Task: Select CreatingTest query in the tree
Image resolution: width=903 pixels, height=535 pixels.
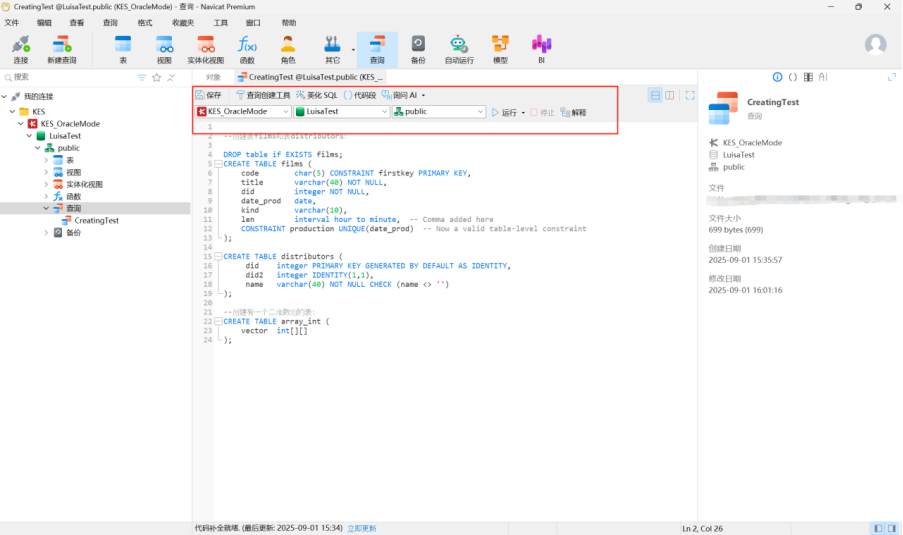Action: point(96,220)
